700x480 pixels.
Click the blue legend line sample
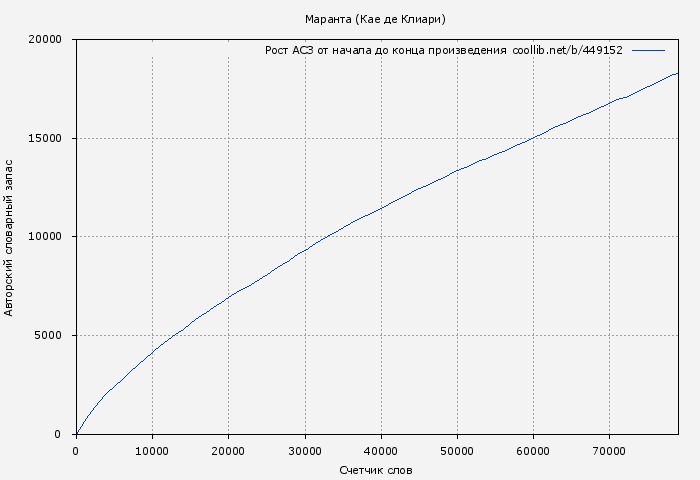point(648,50)
